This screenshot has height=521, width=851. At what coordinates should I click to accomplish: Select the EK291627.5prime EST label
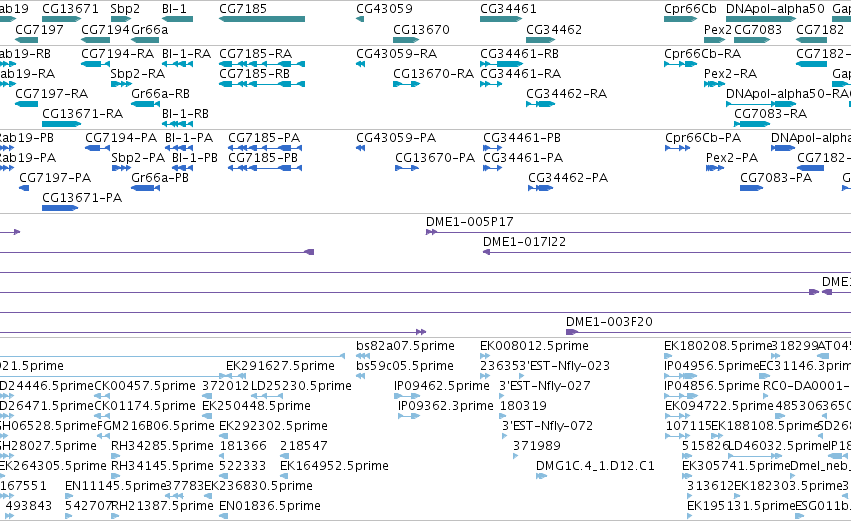[281, 366]
